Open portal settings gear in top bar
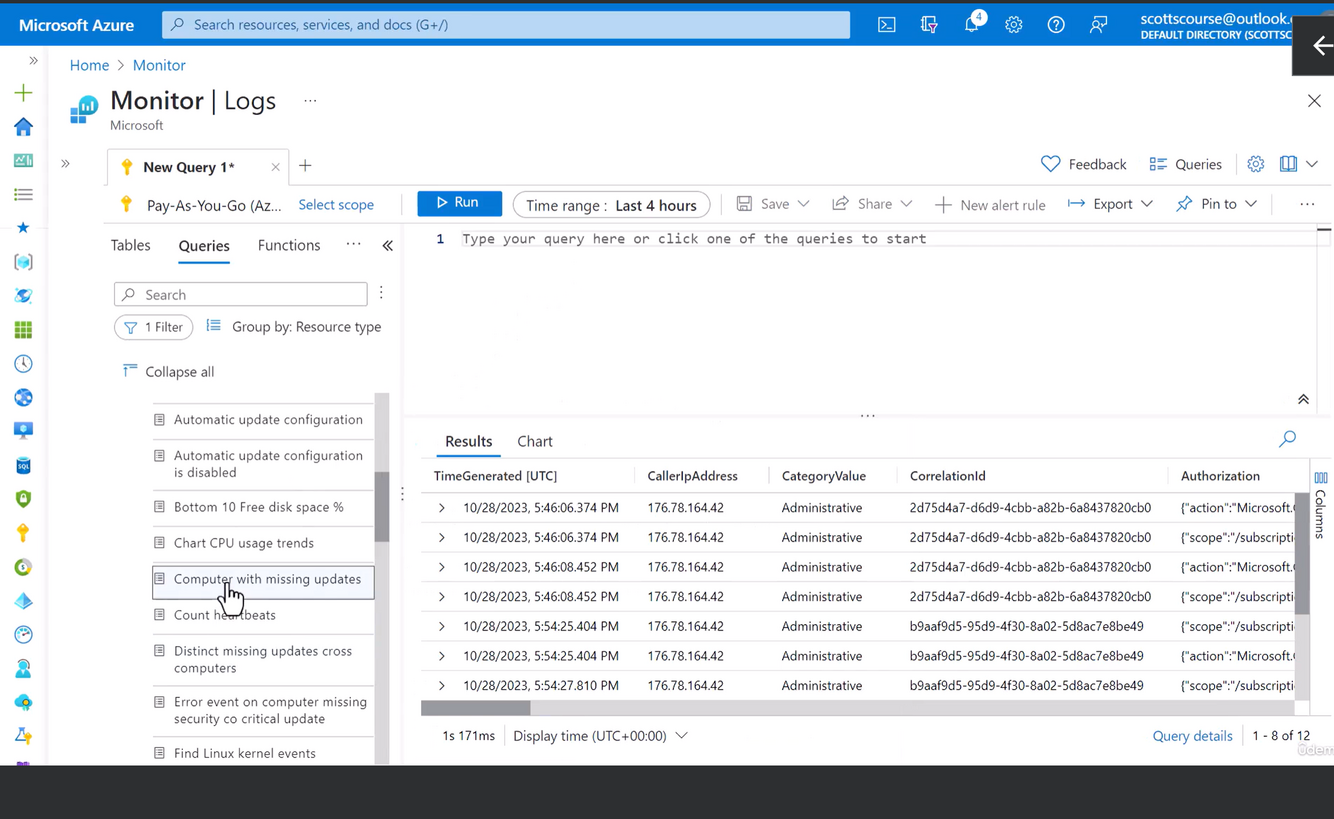The height and width of the screenshot is (819, 1334). click(1014, 25)
